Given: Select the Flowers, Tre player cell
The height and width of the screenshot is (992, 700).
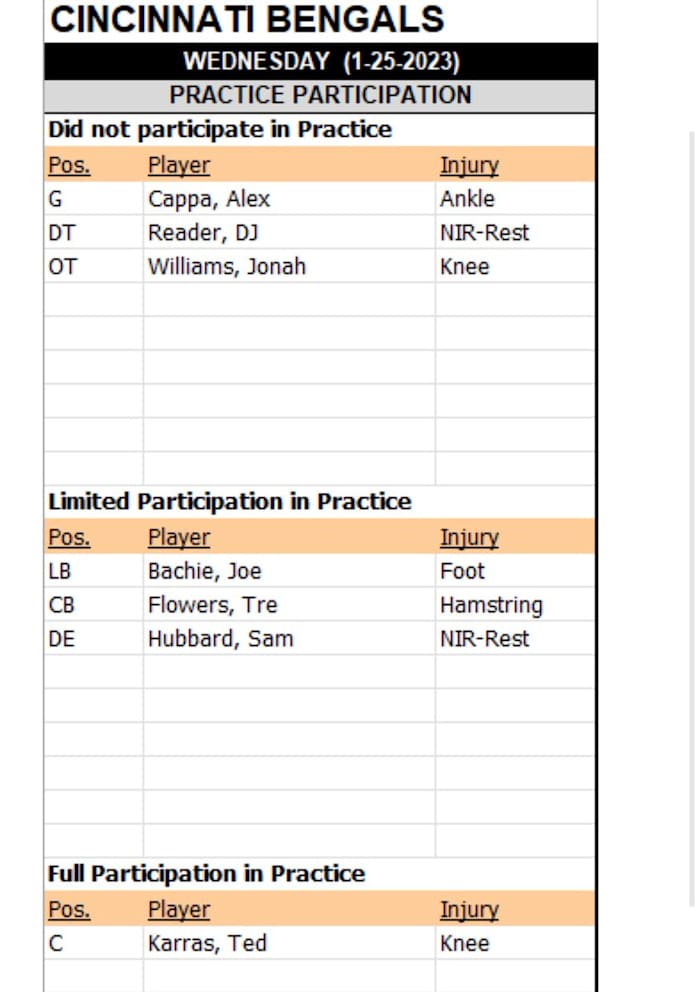Looking at the screenshot, I should 212,605.
